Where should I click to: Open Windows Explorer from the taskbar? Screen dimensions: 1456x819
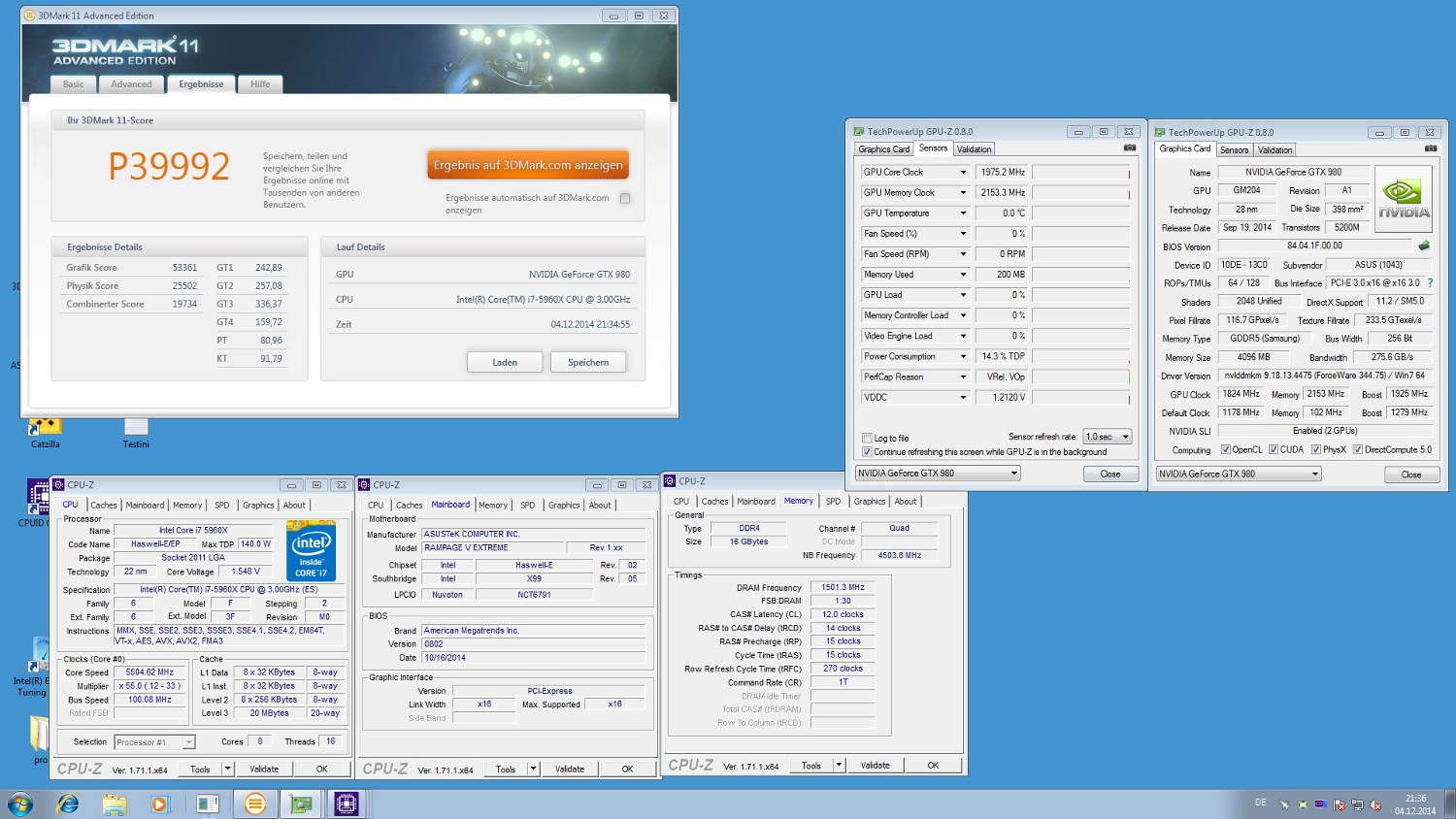coord(115,803)
